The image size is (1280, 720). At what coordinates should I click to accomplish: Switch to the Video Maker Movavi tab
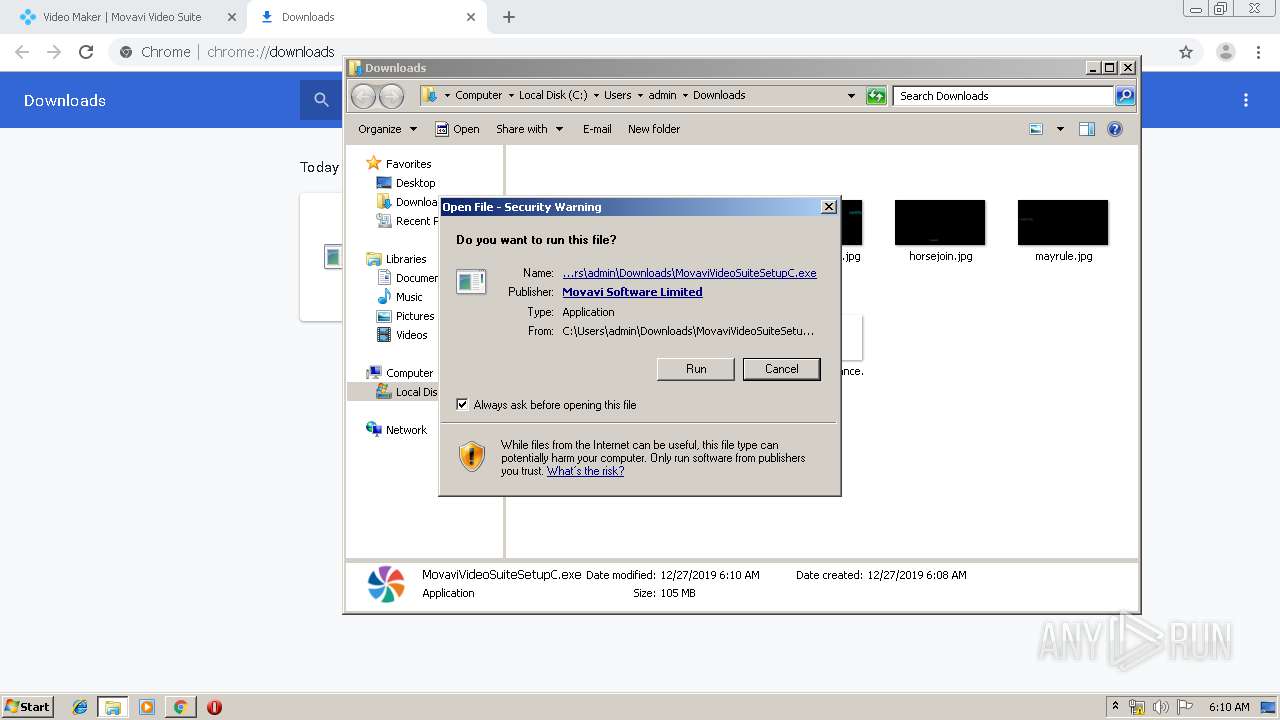click(x=122, y=17)
